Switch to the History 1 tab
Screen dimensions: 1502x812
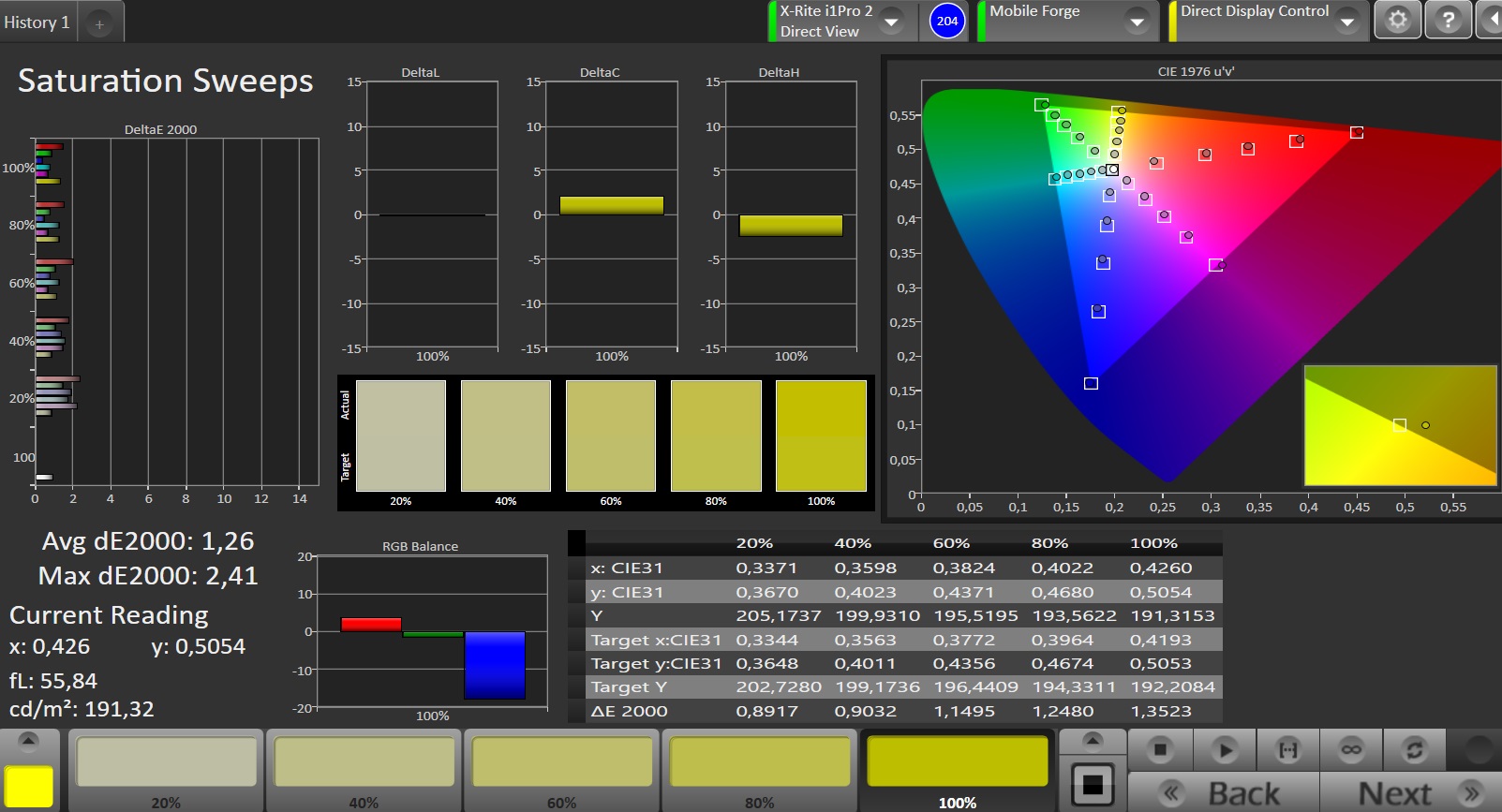point(37,22)
